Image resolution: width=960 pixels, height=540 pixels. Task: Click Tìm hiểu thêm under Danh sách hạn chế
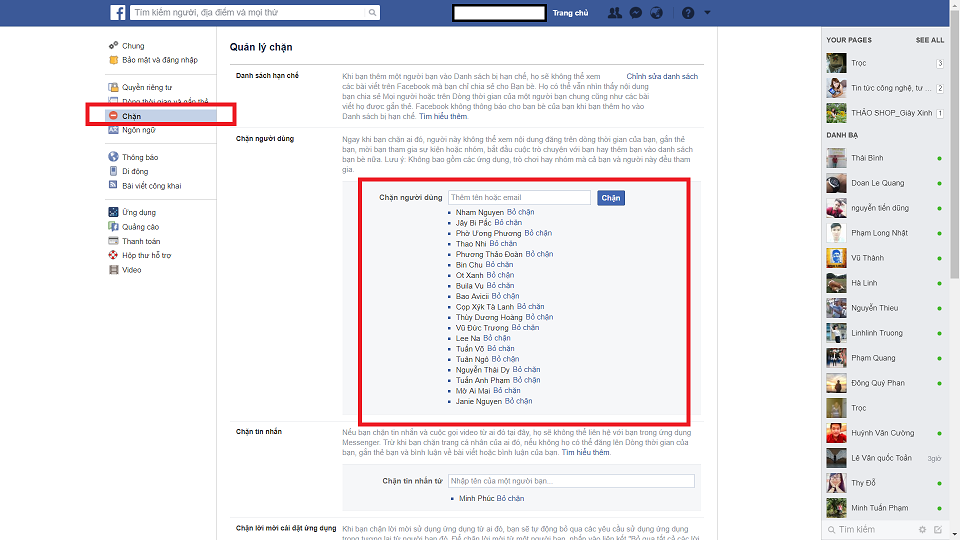point(443,116)
